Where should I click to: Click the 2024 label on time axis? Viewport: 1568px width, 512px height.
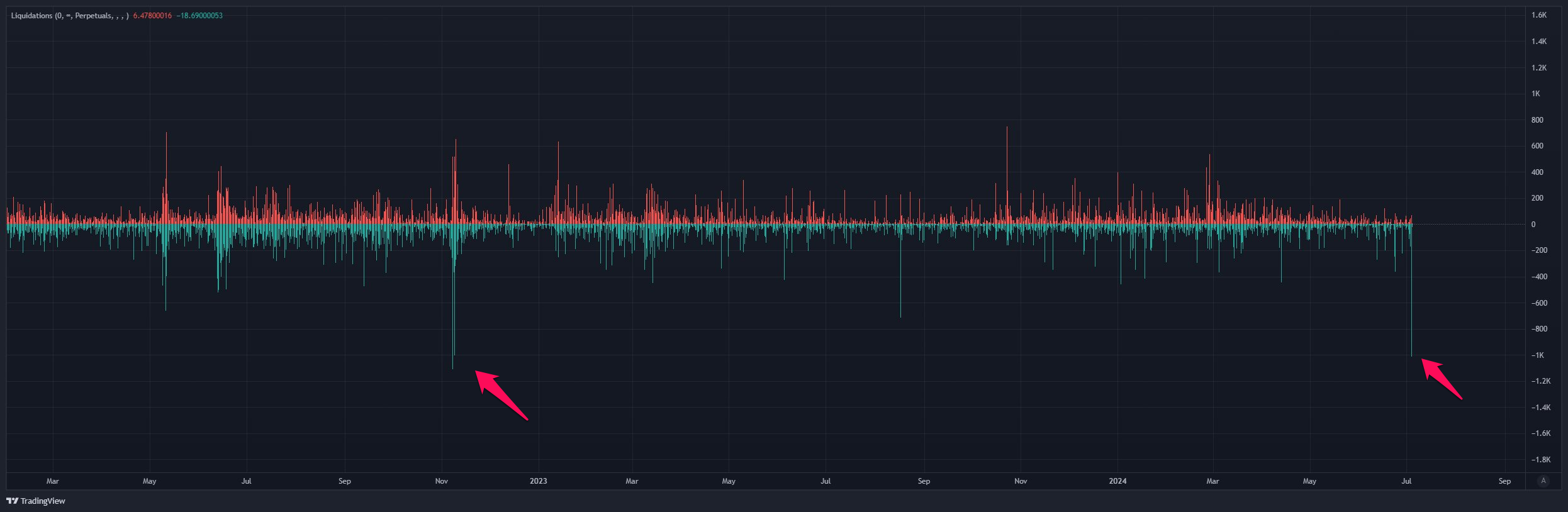pos(1117,481)
